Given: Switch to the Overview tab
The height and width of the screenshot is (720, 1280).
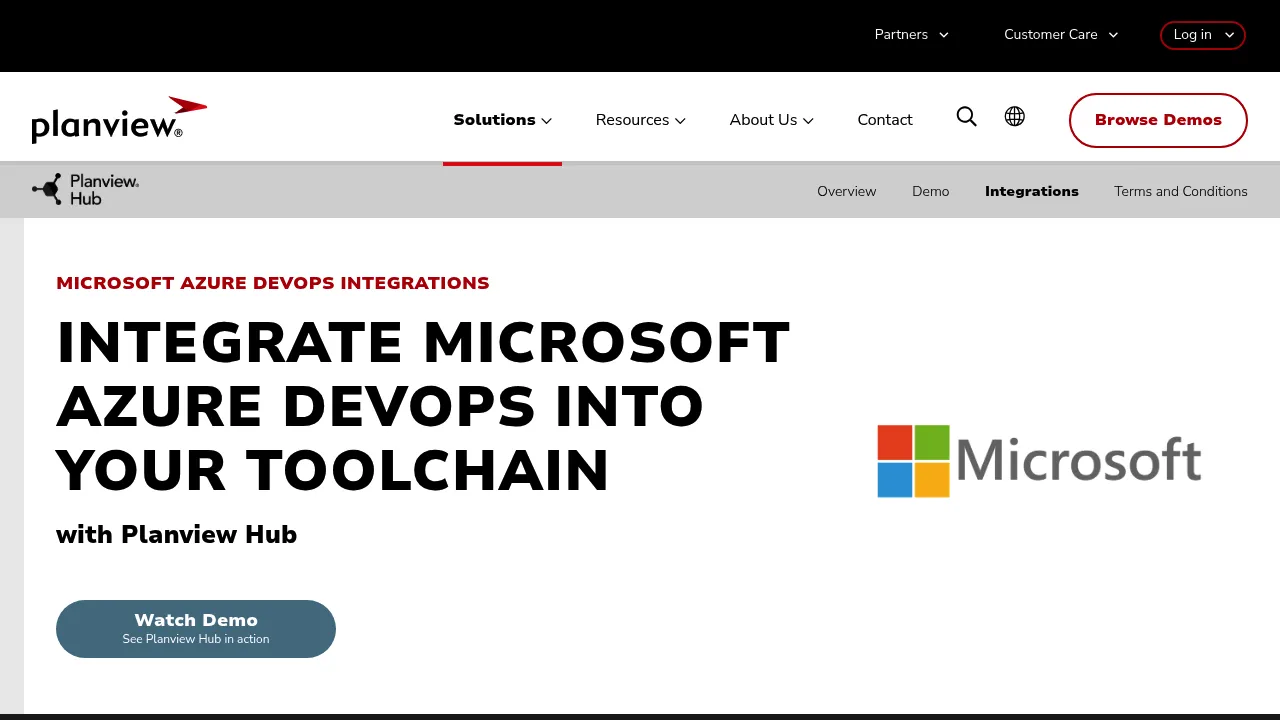Looking at the screenshot, I should pos(846,191).
